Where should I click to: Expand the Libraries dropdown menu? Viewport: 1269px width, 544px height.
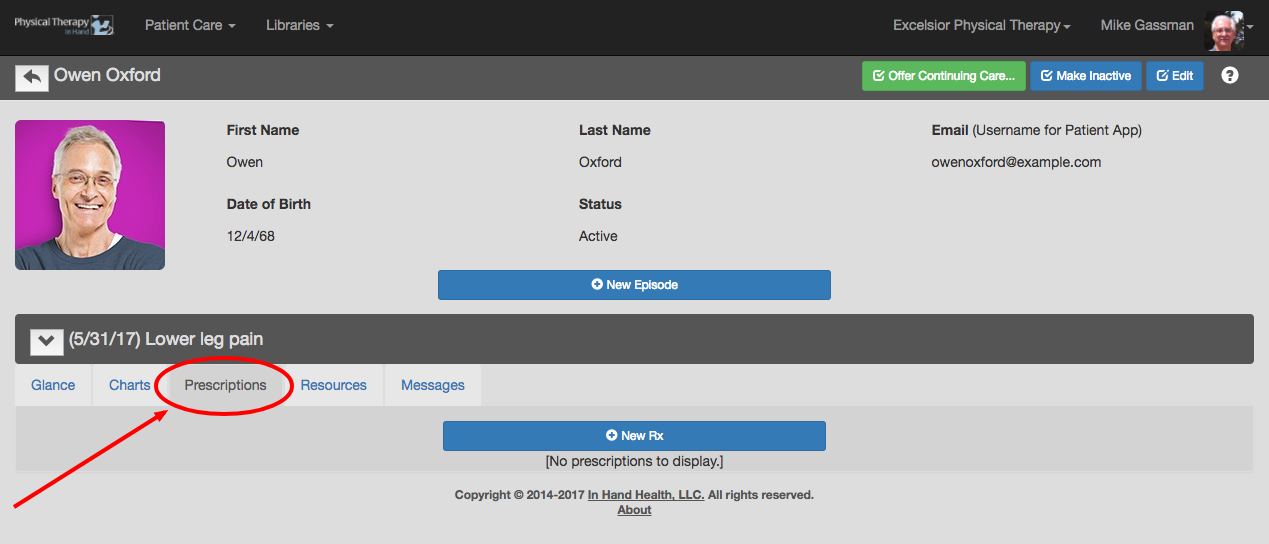(300, 26)
